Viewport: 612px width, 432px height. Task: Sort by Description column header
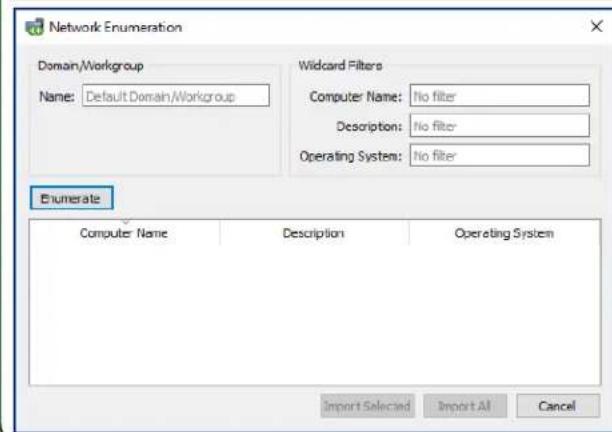(x=315, y=233)
